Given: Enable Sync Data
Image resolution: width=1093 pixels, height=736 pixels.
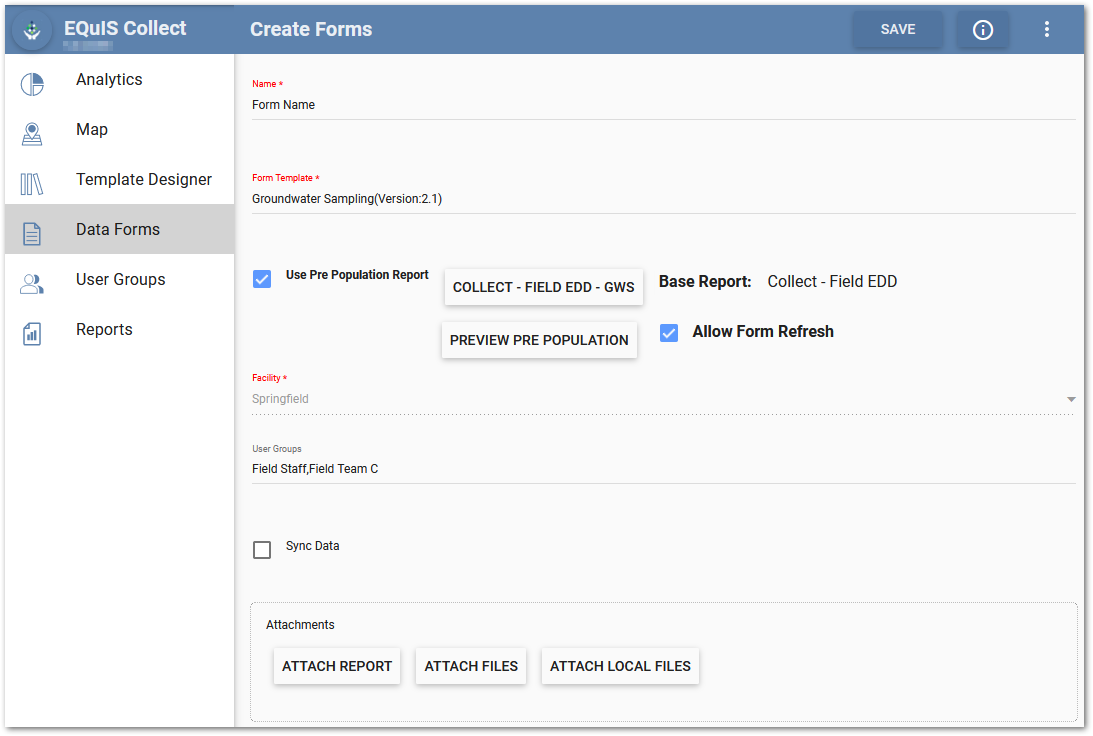Looking at the screenshot, I should (262, 549).
